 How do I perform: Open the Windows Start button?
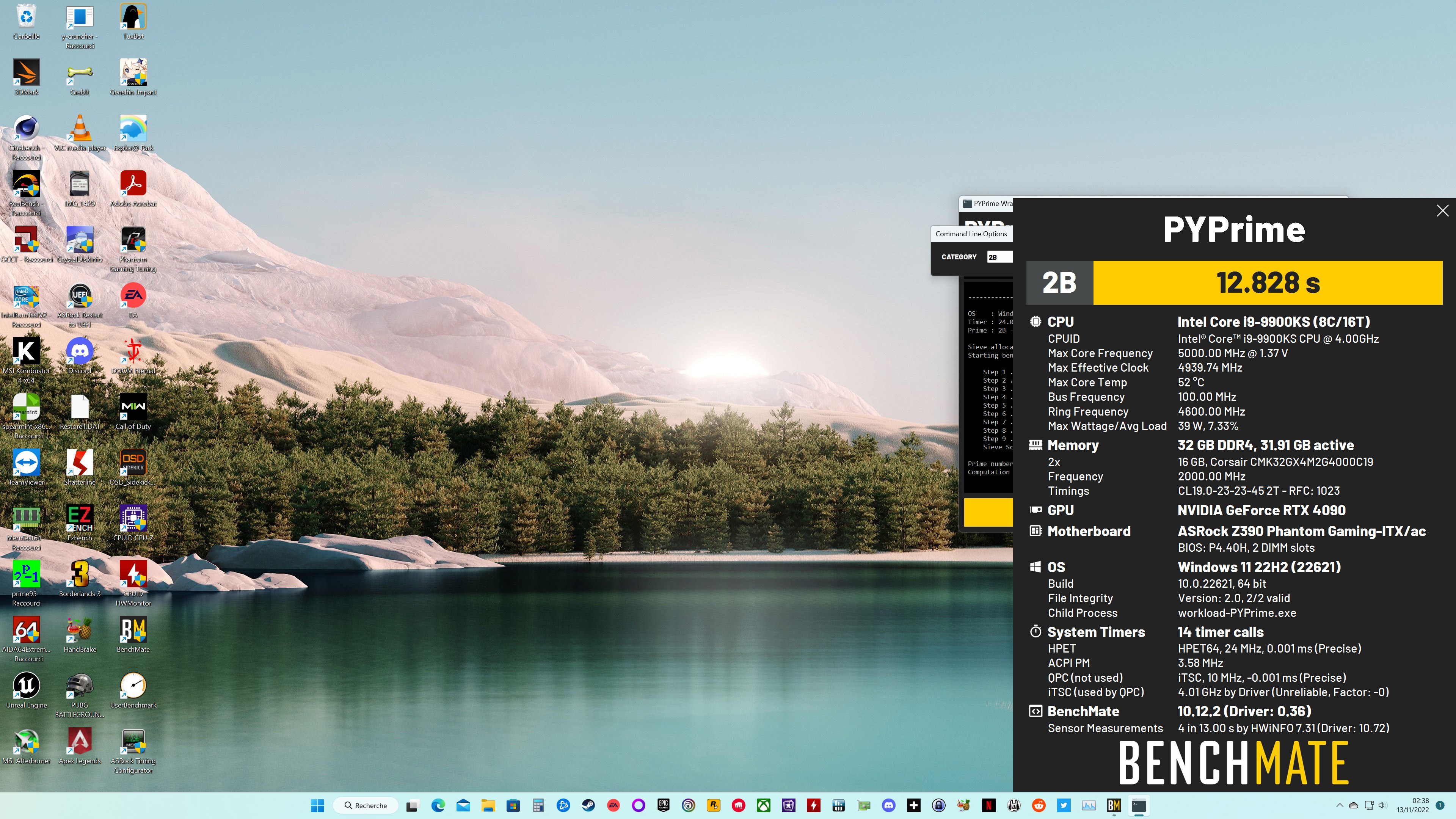point(318,805)
